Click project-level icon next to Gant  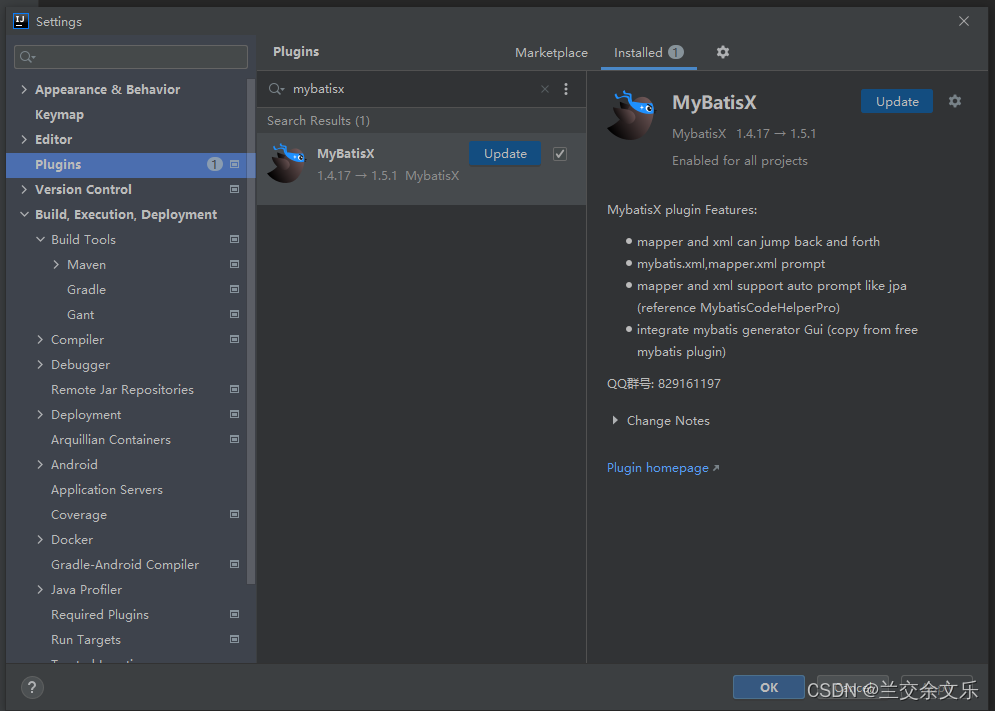click(x=234, y=314)
